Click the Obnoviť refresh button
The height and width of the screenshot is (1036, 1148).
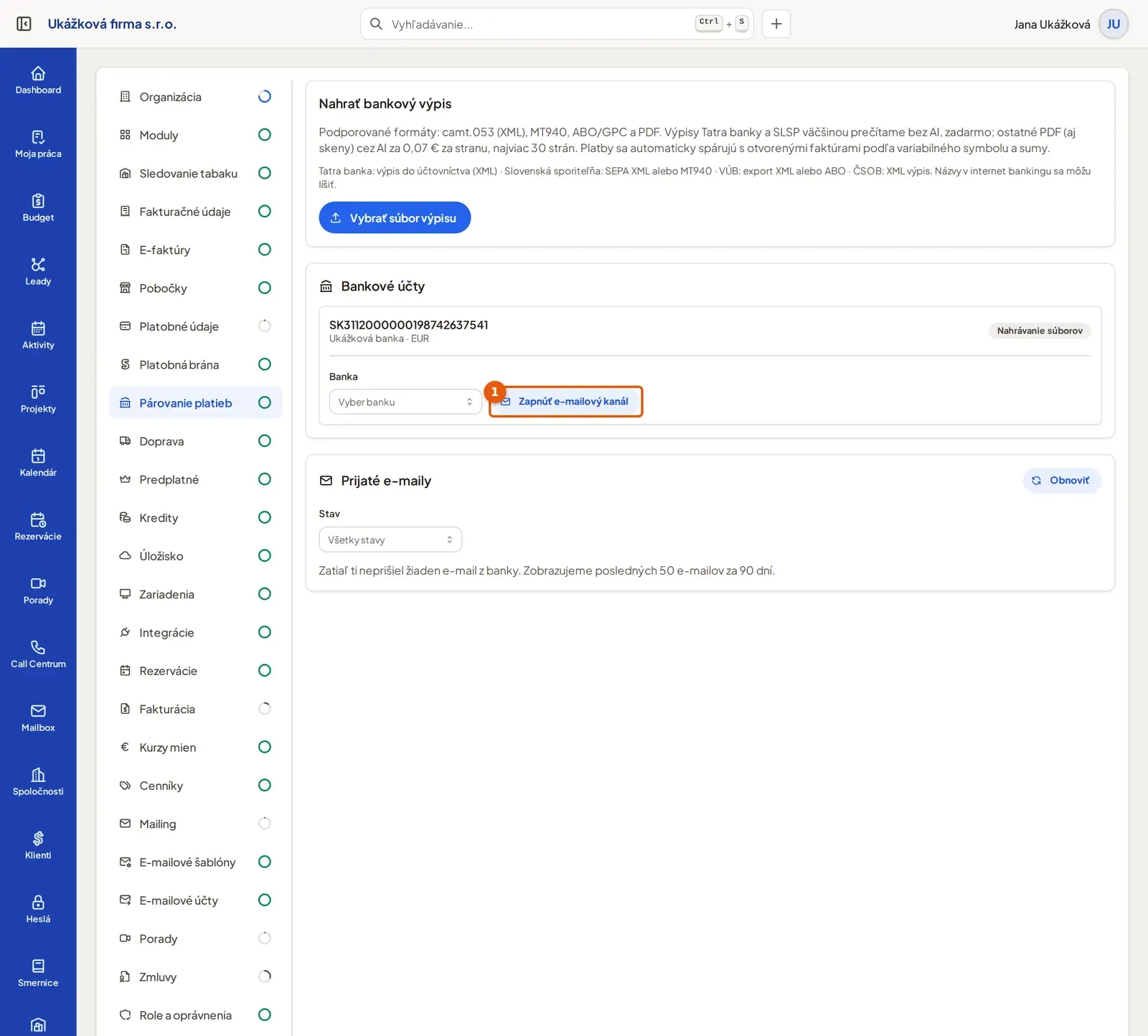click(x=1062, y=481)
